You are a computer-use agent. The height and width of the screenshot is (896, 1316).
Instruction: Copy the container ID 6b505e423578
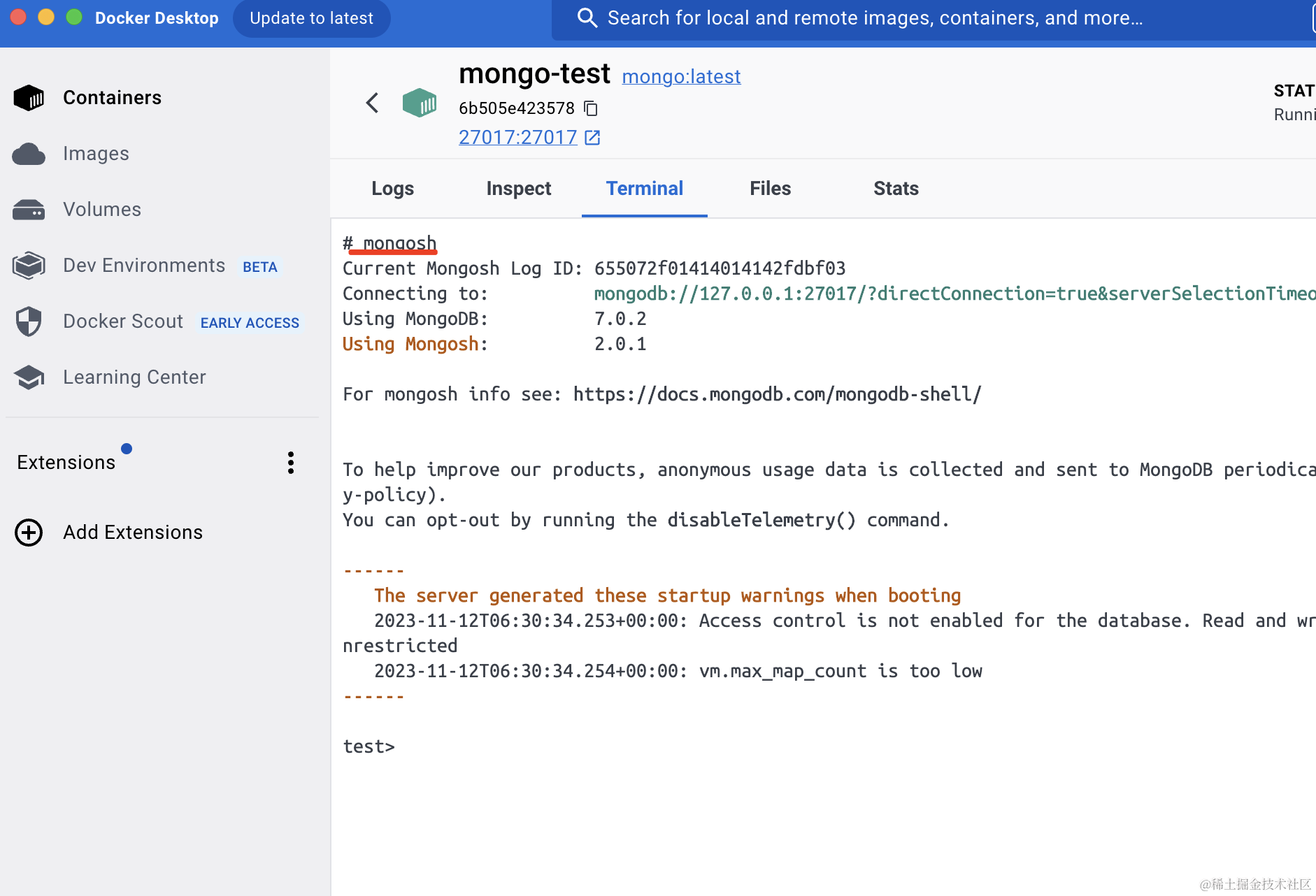[x=591, y=108]
